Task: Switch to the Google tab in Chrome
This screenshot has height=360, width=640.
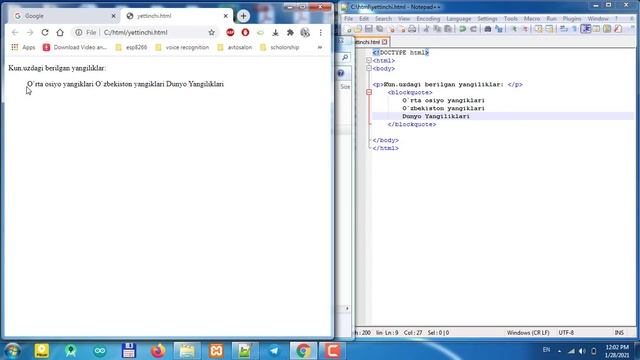Action: coord(64,16)
